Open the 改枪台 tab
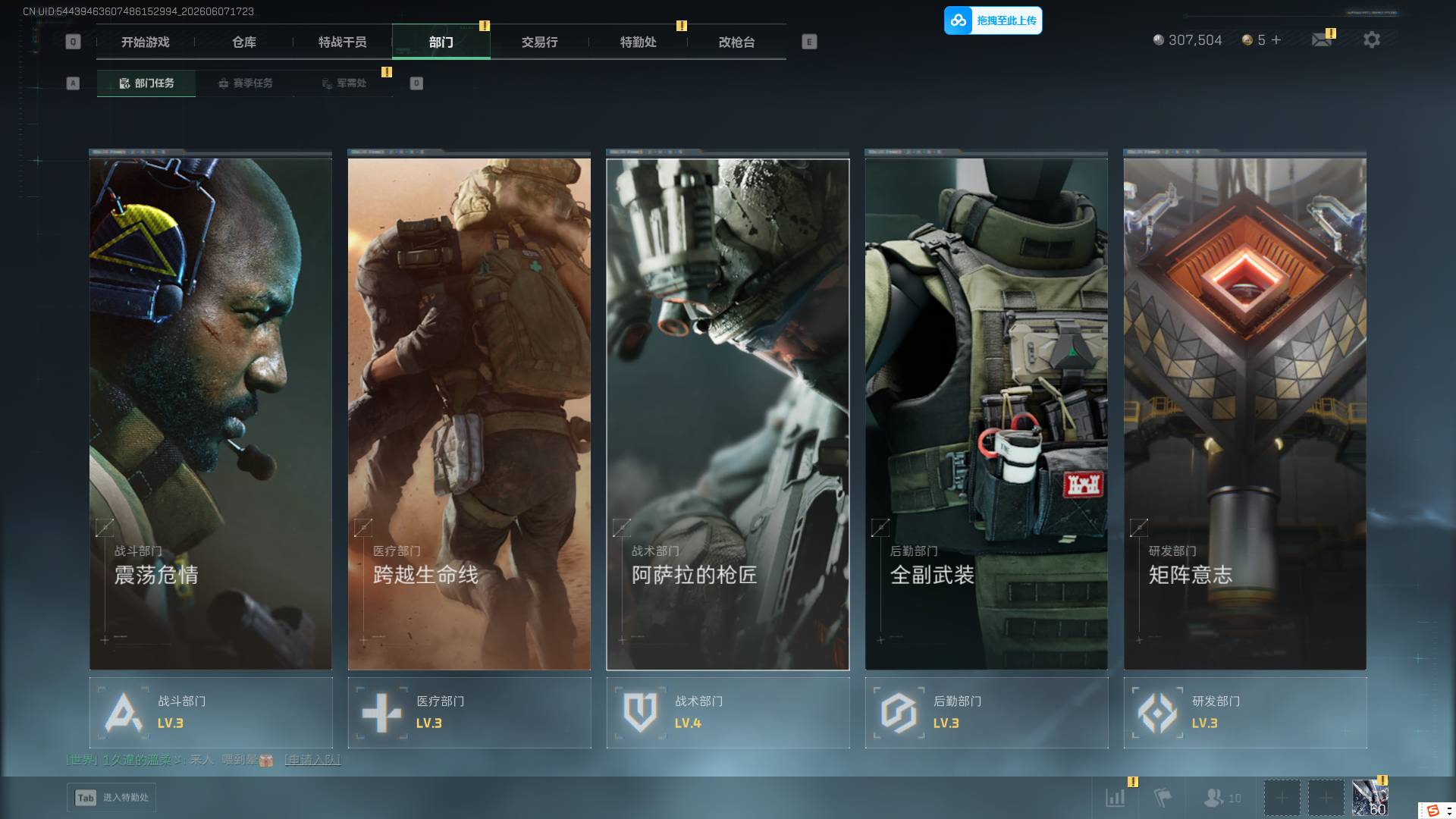Image resolution: width=1456 pixels, height=819 pixels. tap(737, 42)
